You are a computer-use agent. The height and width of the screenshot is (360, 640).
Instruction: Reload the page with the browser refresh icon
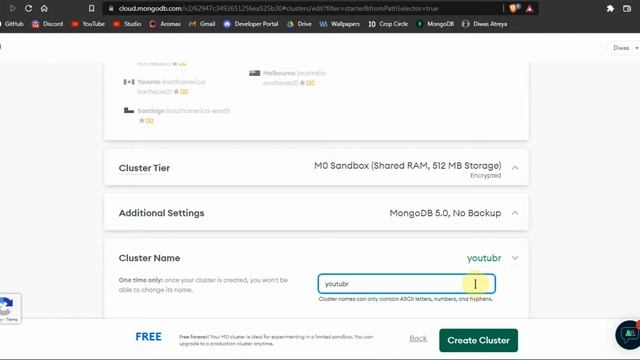(28, 8)
